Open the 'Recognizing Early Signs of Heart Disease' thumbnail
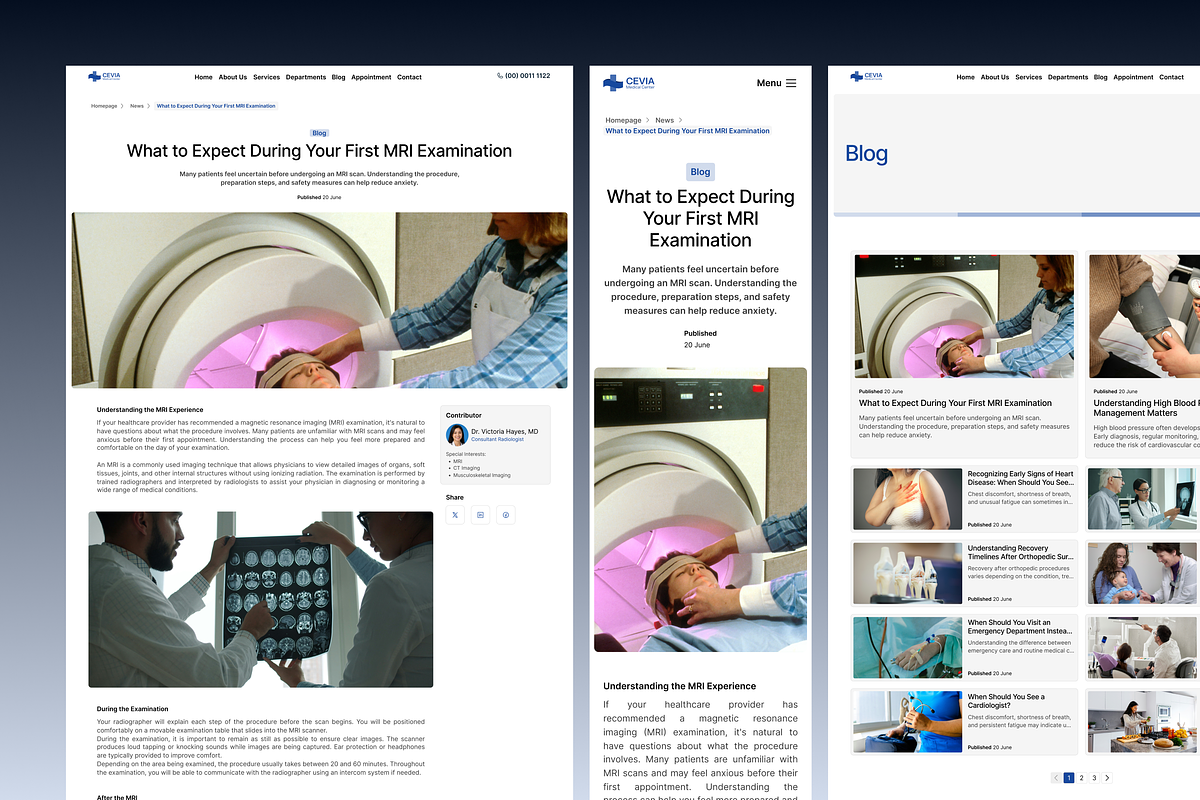 908,499
